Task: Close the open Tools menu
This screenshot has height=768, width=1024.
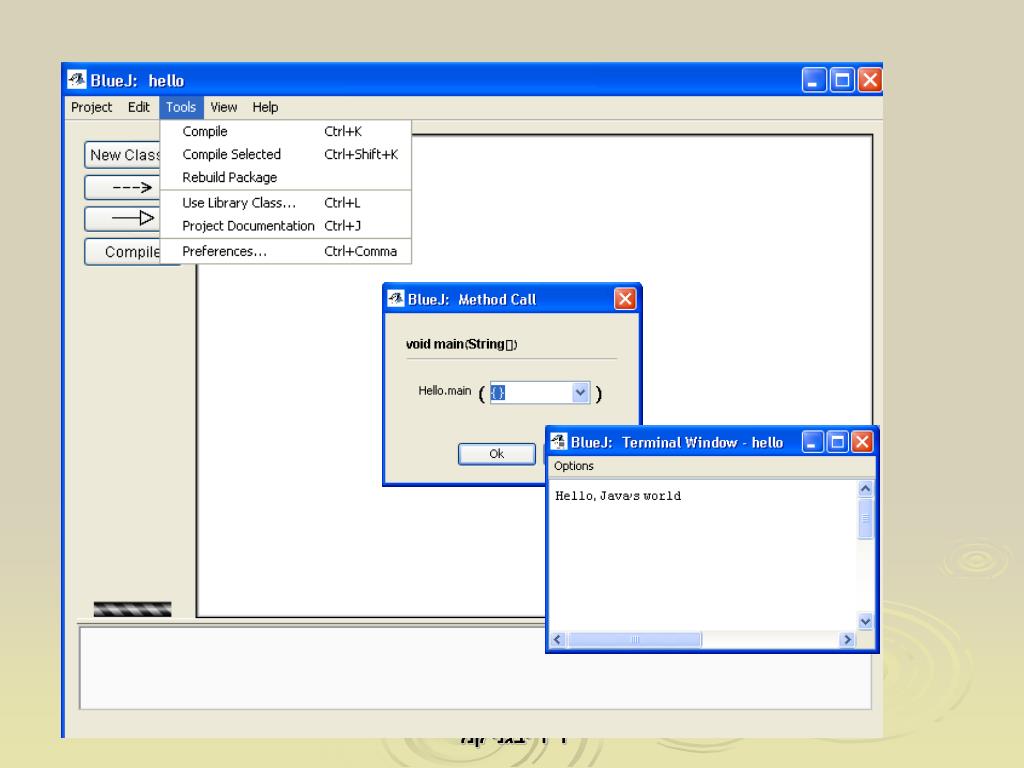Action: tap(181, 107)
